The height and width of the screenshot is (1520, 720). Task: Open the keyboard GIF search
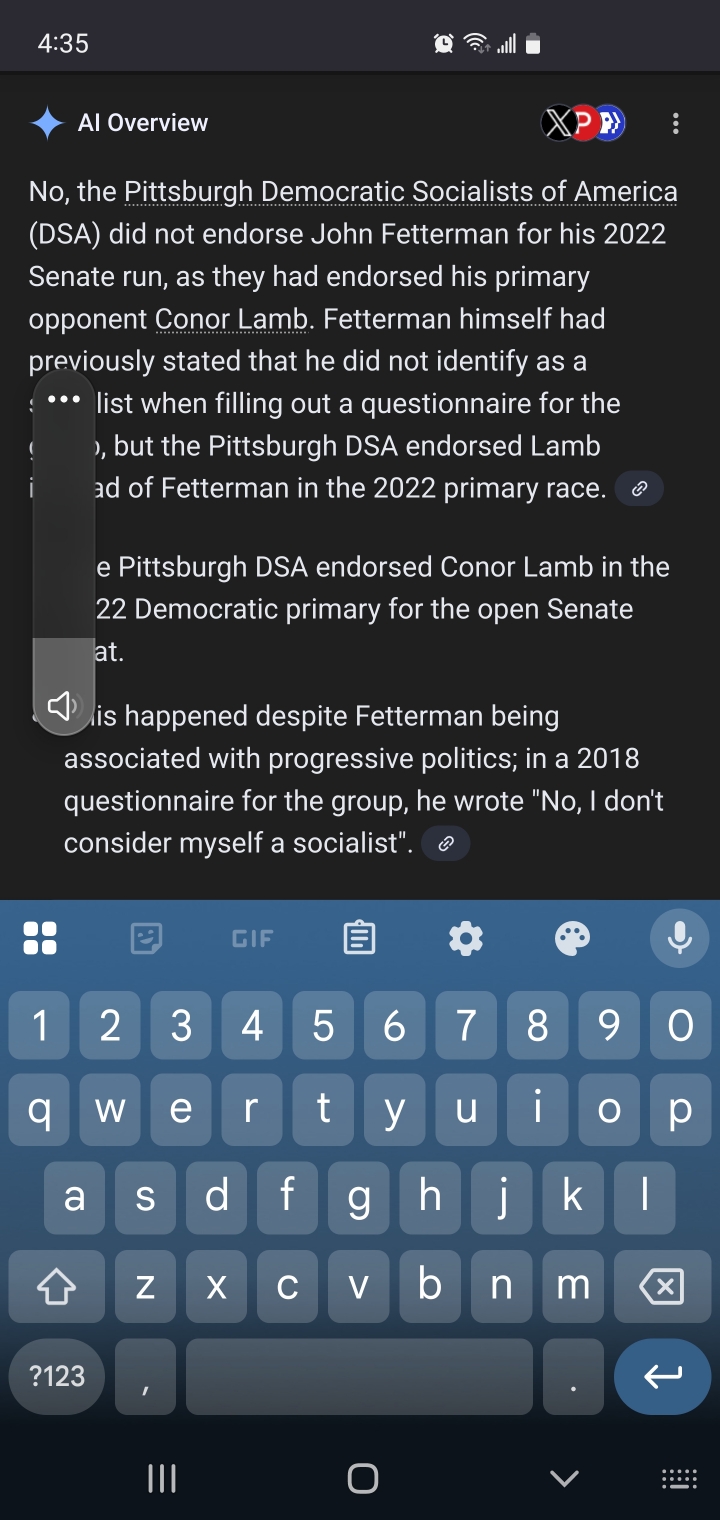pos(252,938)
